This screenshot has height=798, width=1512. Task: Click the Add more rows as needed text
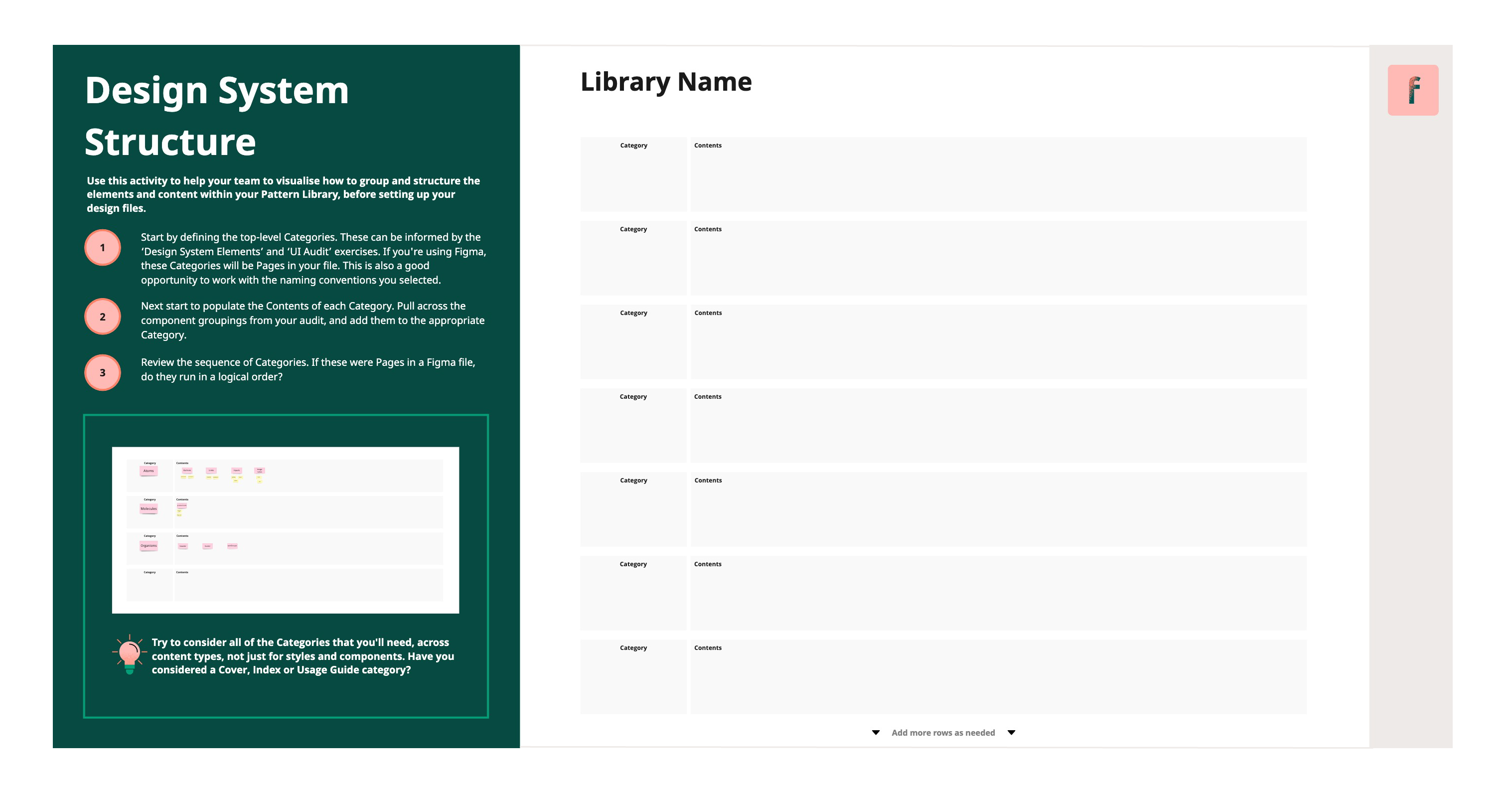point(943,732)
